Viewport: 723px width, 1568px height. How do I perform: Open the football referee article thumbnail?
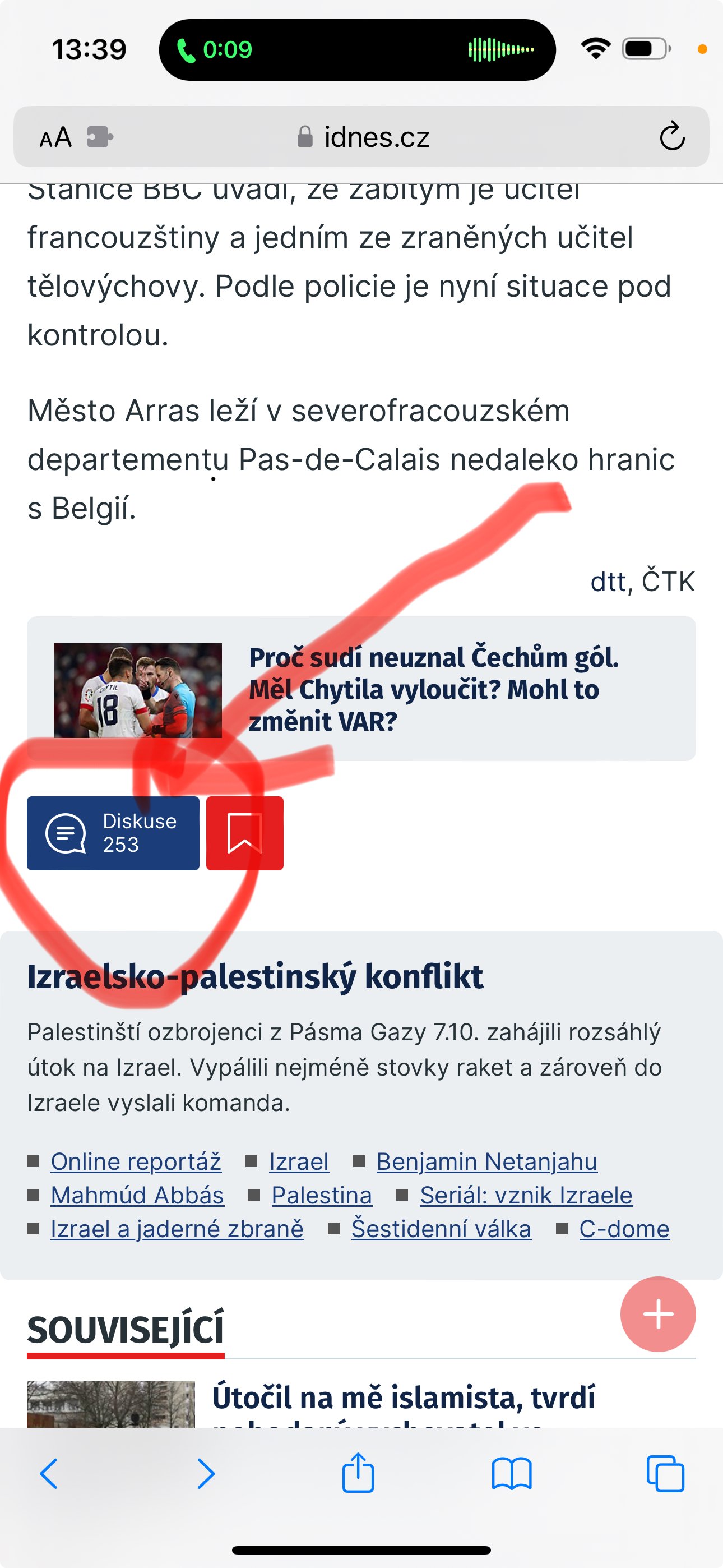click(137, 690)
